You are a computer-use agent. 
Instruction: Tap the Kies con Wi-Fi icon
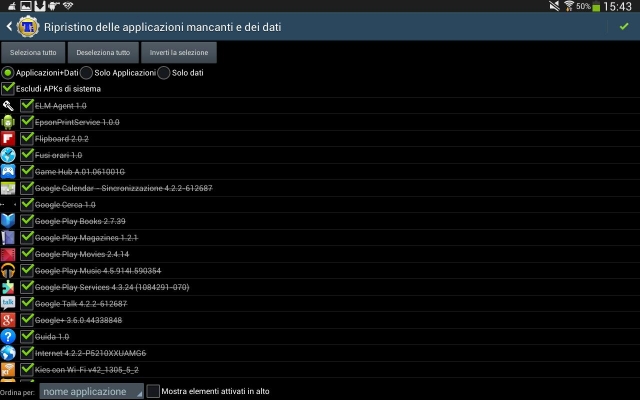[x=8, y=369]
